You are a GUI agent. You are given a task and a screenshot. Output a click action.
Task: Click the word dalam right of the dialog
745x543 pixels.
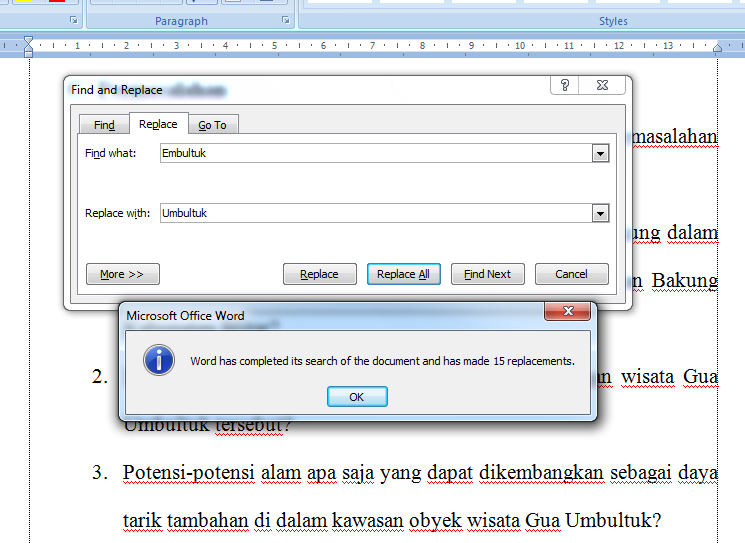[x=692, y=233]
